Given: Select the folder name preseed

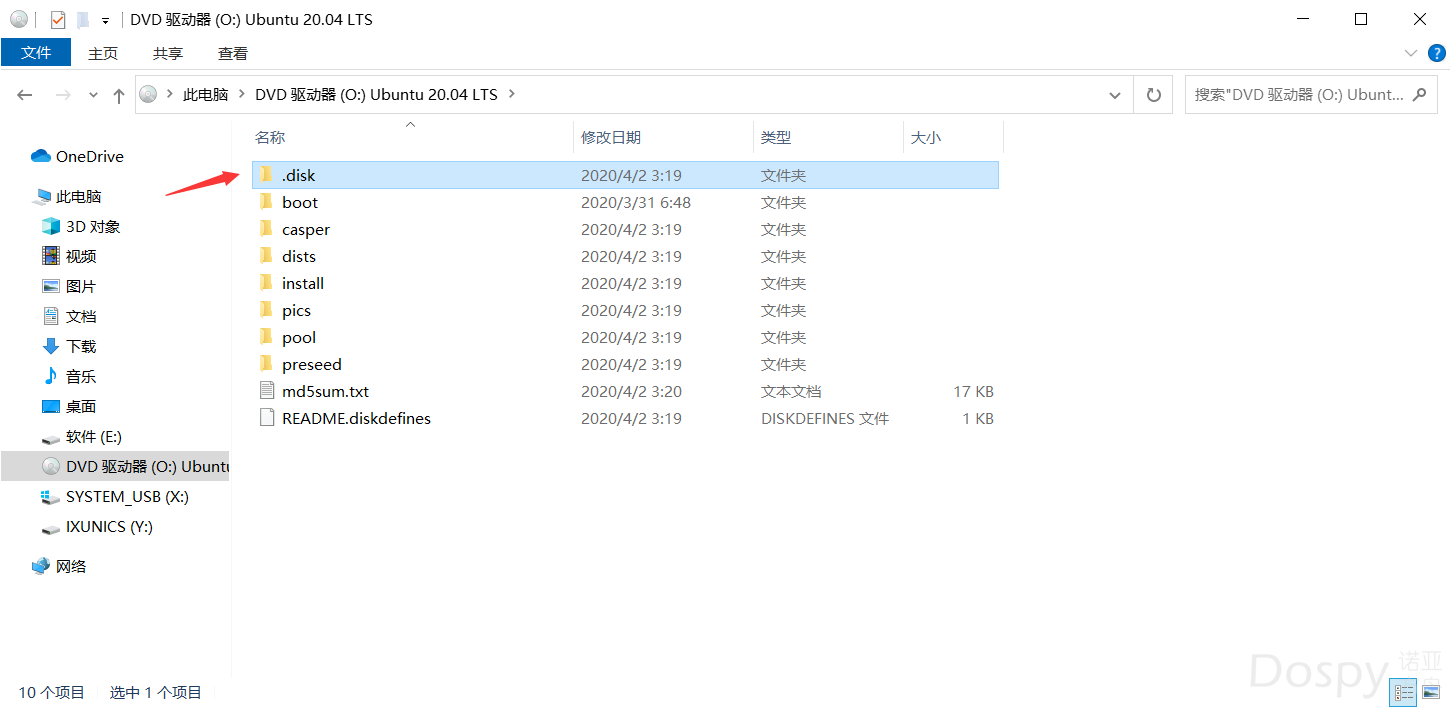Looking at the screenshot, I should point(312,364).
